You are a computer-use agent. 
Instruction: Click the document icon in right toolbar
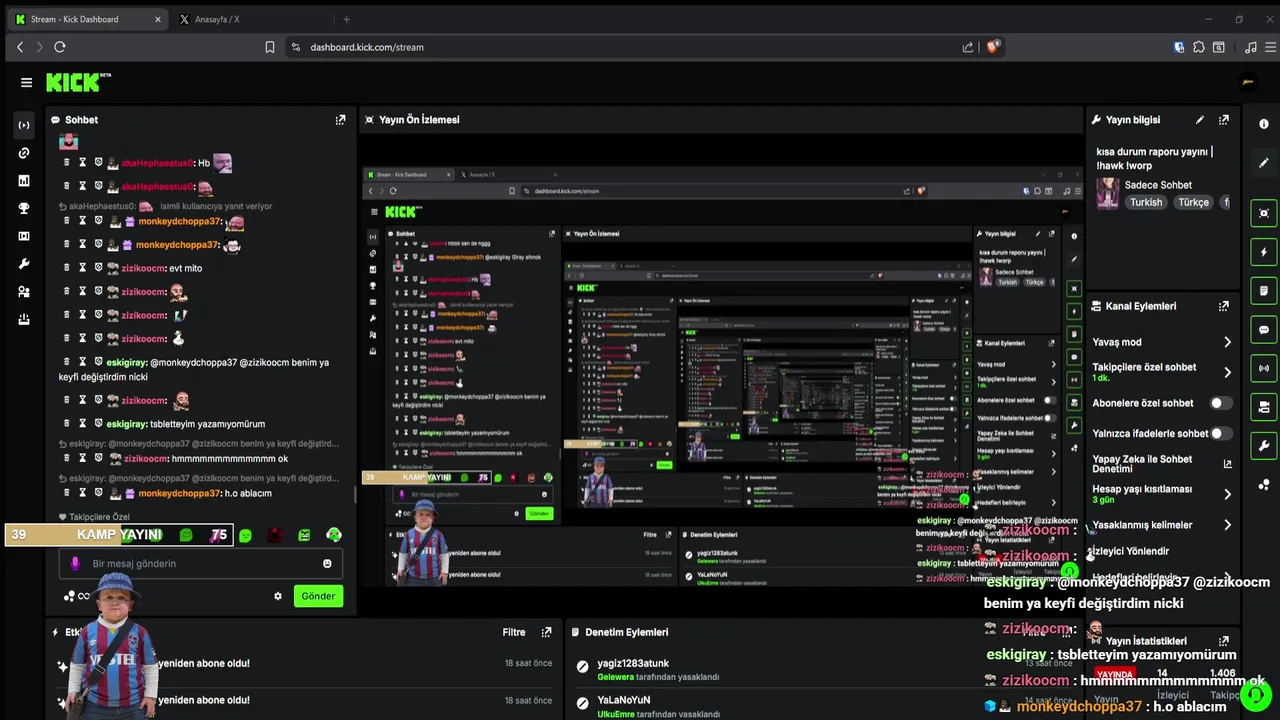1264,291
